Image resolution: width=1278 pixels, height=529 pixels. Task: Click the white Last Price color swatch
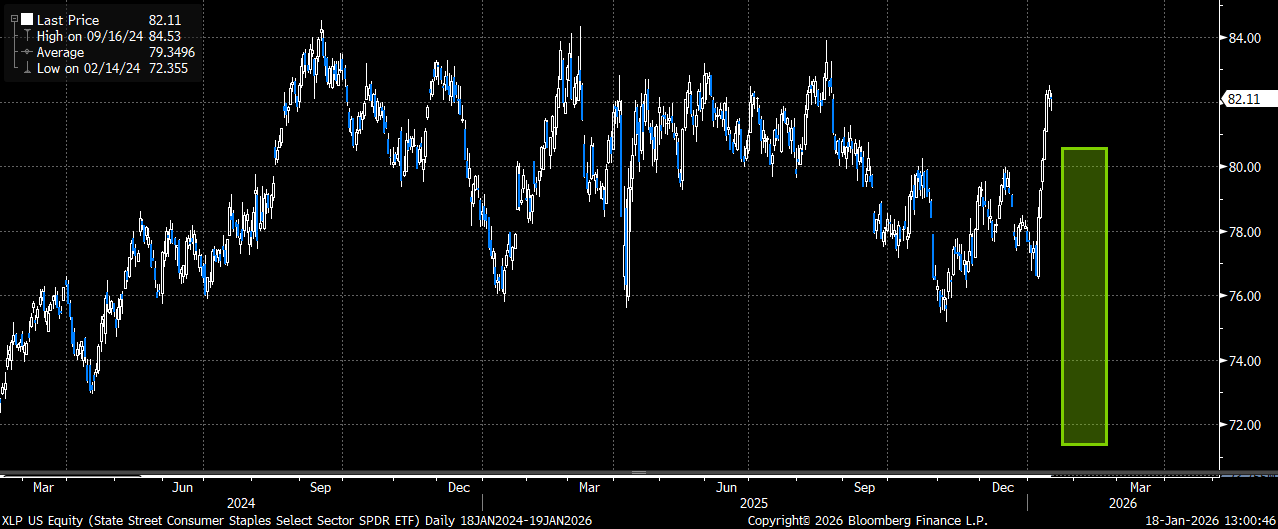point(27,20)
